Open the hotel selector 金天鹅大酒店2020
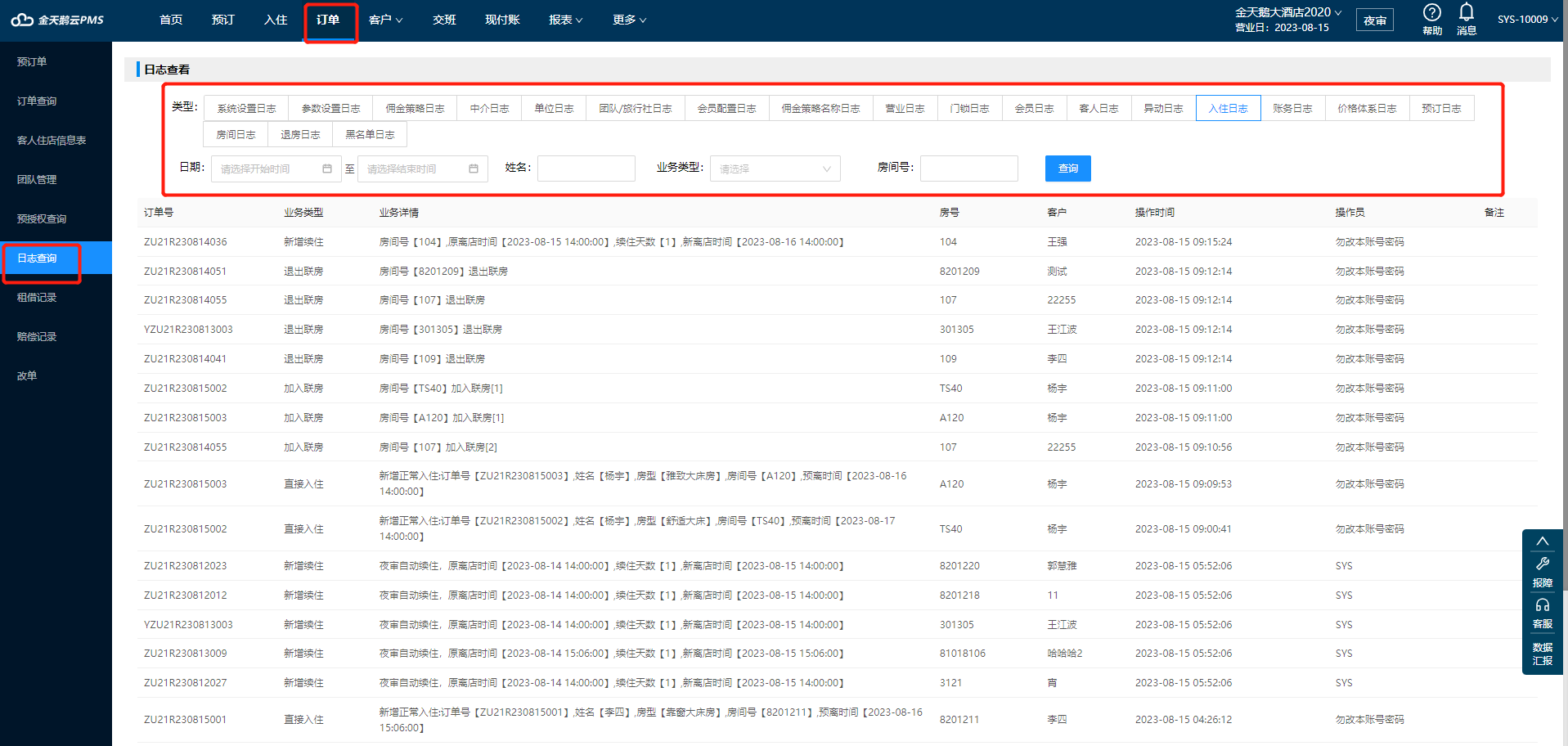The height and width of the screenshot is (746, 1568). (1288, 12)
